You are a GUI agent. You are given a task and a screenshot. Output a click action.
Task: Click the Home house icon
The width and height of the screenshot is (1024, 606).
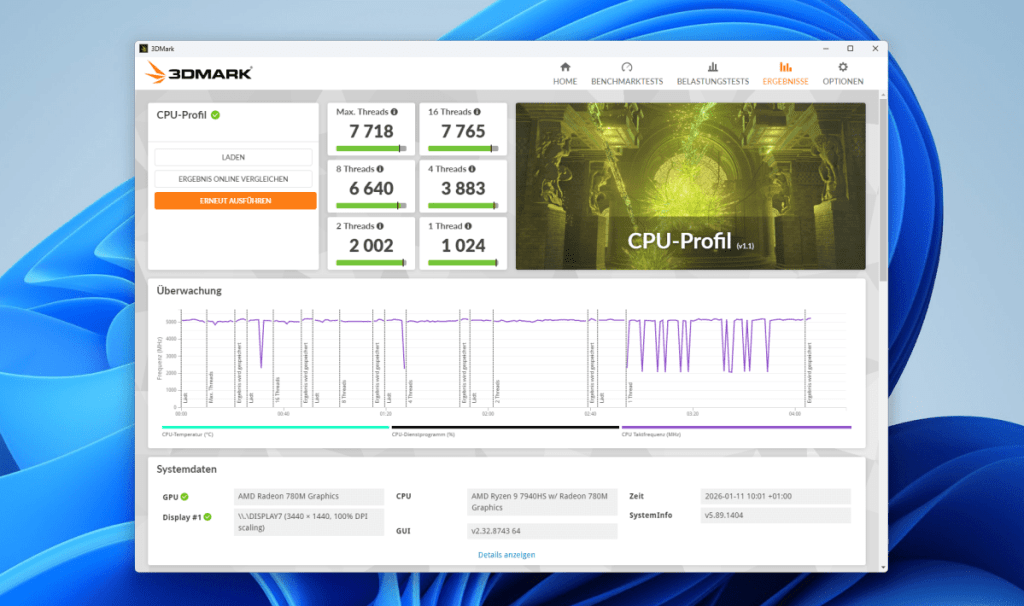click(565, 66)
